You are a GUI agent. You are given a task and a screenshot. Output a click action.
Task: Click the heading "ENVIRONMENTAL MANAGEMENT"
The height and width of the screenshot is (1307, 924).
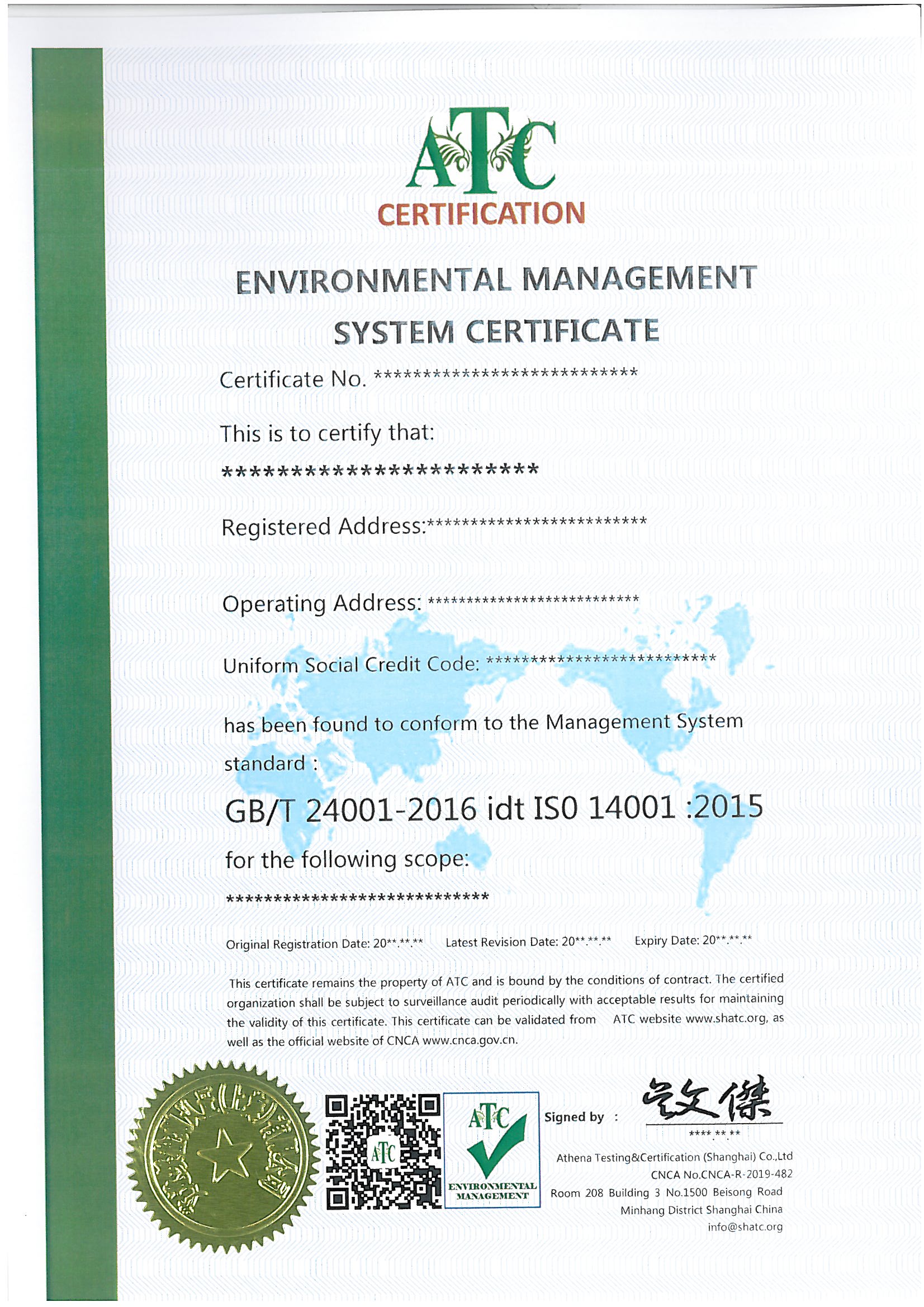click(496, 279)
